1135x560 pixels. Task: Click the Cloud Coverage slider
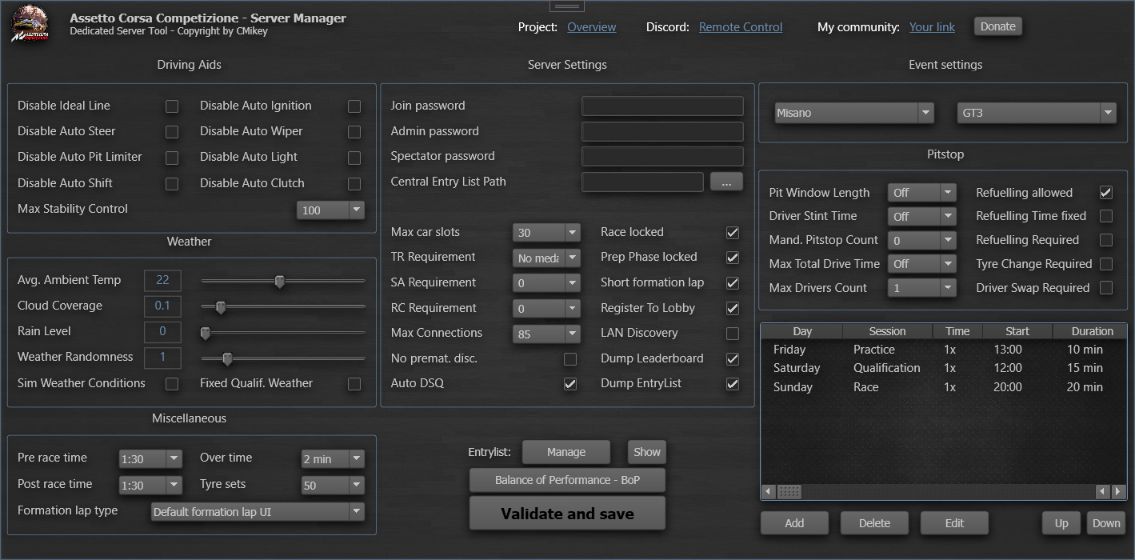(x=283, y=307)
